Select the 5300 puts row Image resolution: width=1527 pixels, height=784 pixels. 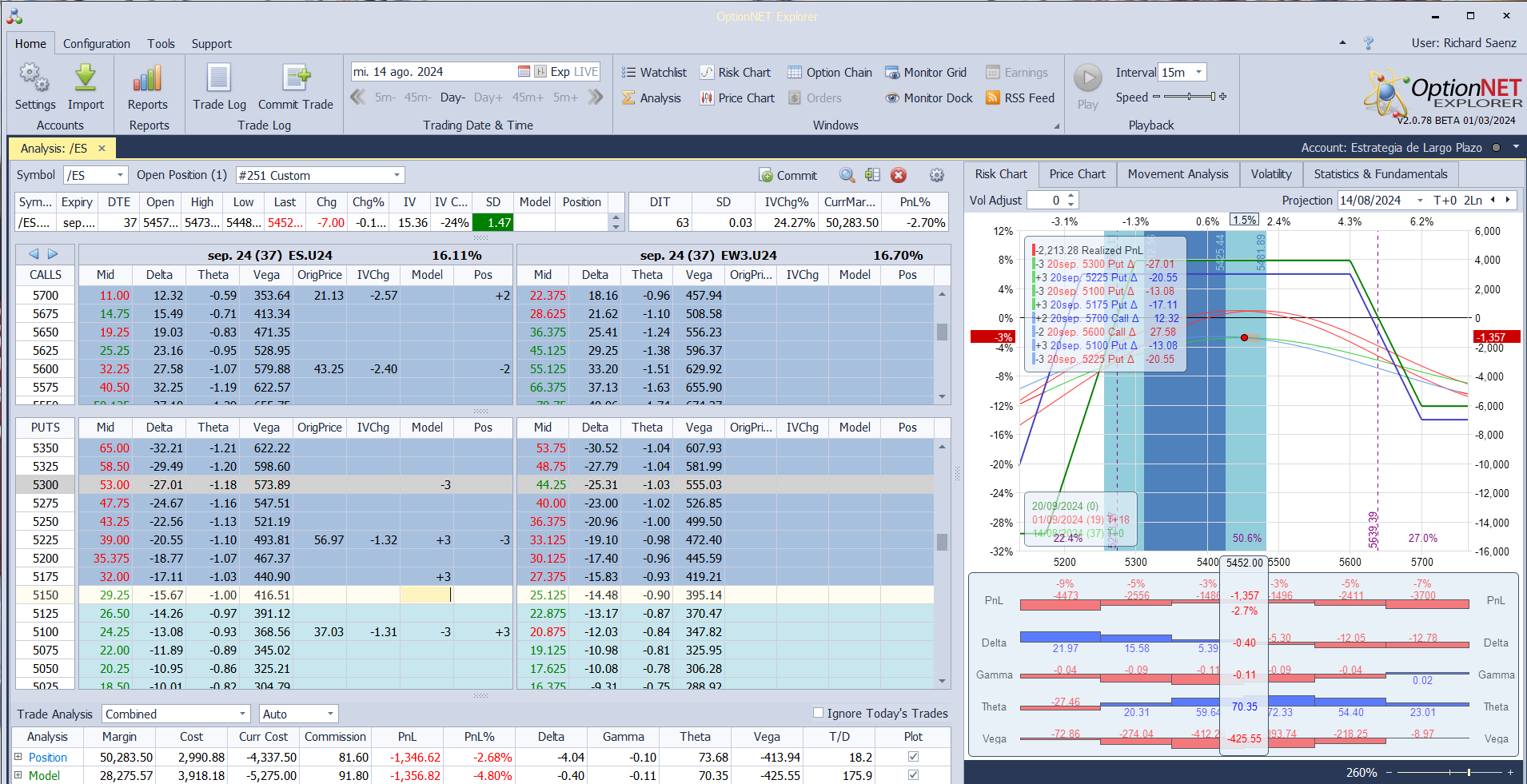(x=264, y=484)
